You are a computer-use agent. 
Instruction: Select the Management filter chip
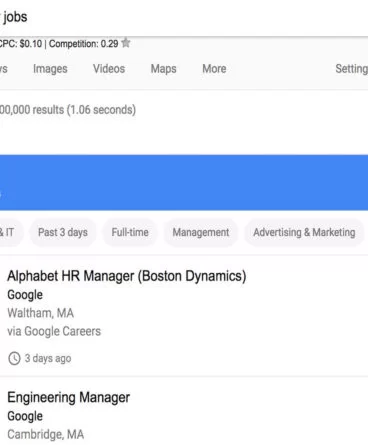201,232
